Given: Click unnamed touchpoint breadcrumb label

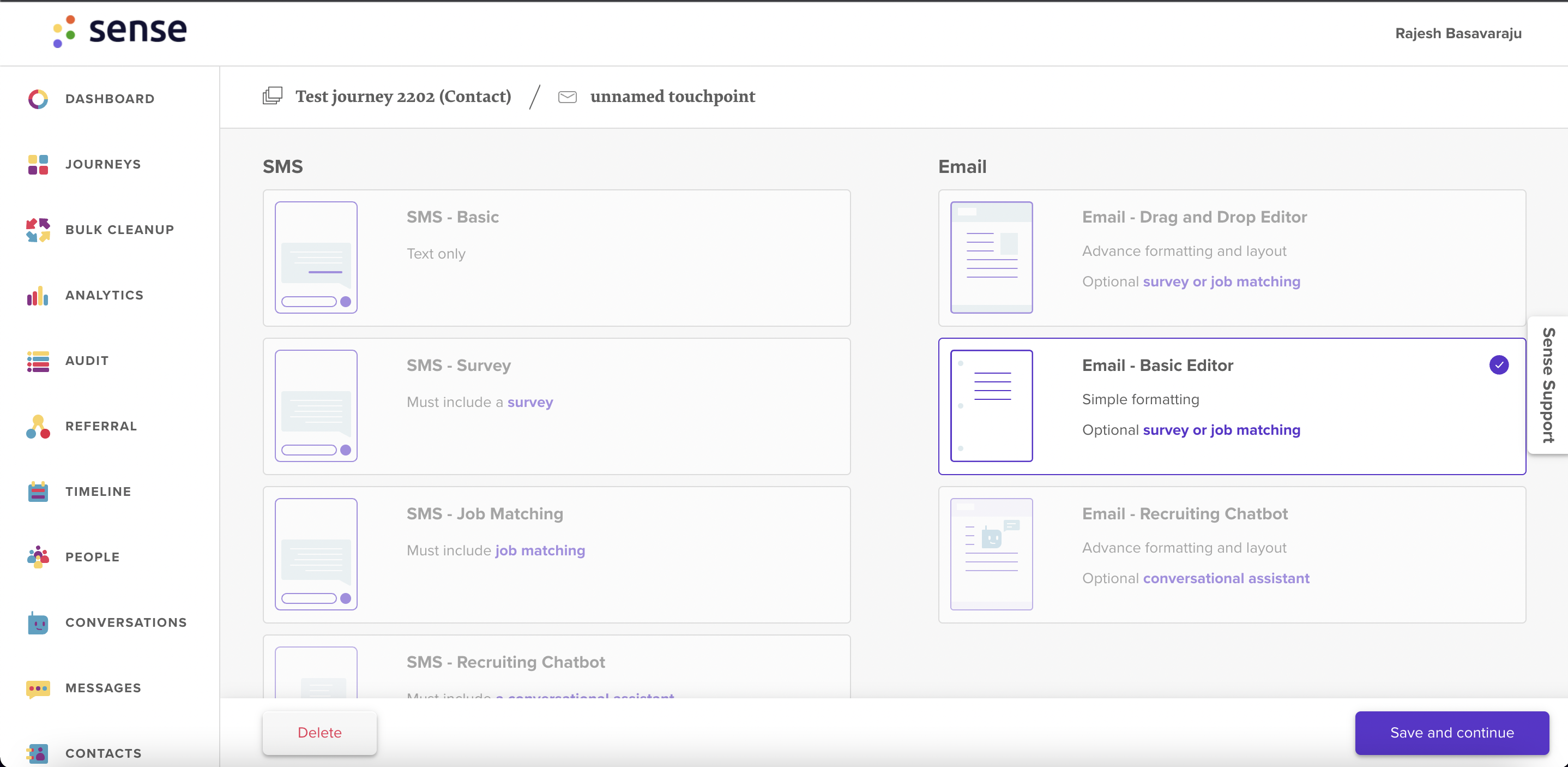Looking at the screenshot, I should coord(672,97).
